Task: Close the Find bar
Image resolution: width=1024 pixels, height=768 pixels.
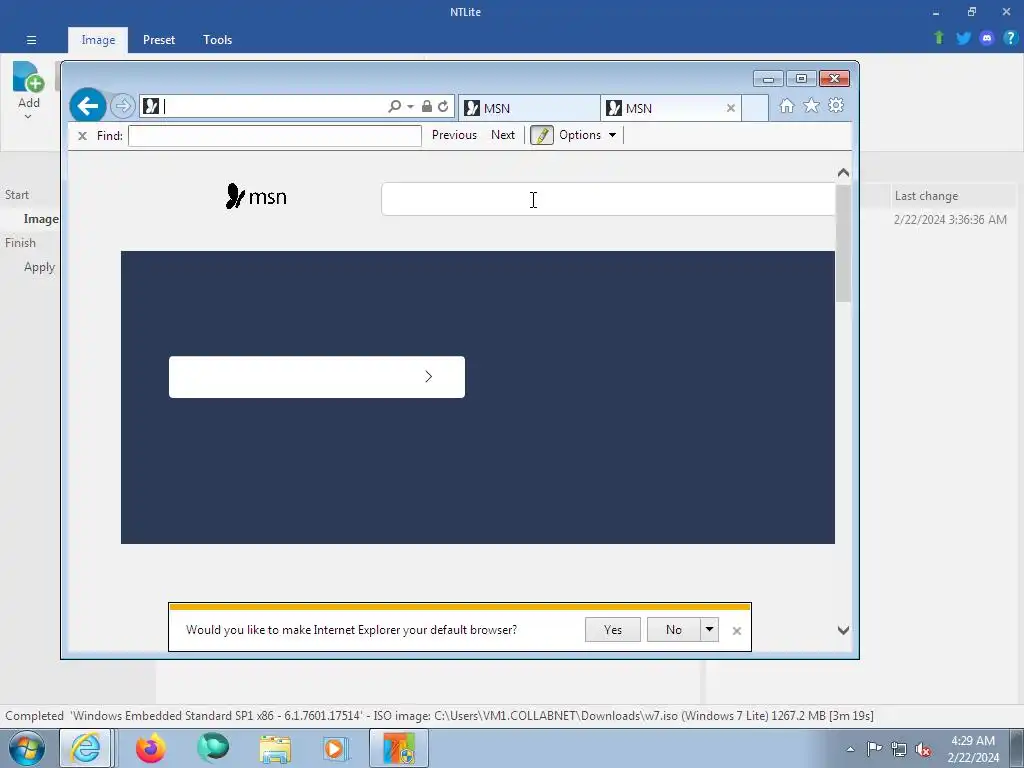Action: point(82,136)
